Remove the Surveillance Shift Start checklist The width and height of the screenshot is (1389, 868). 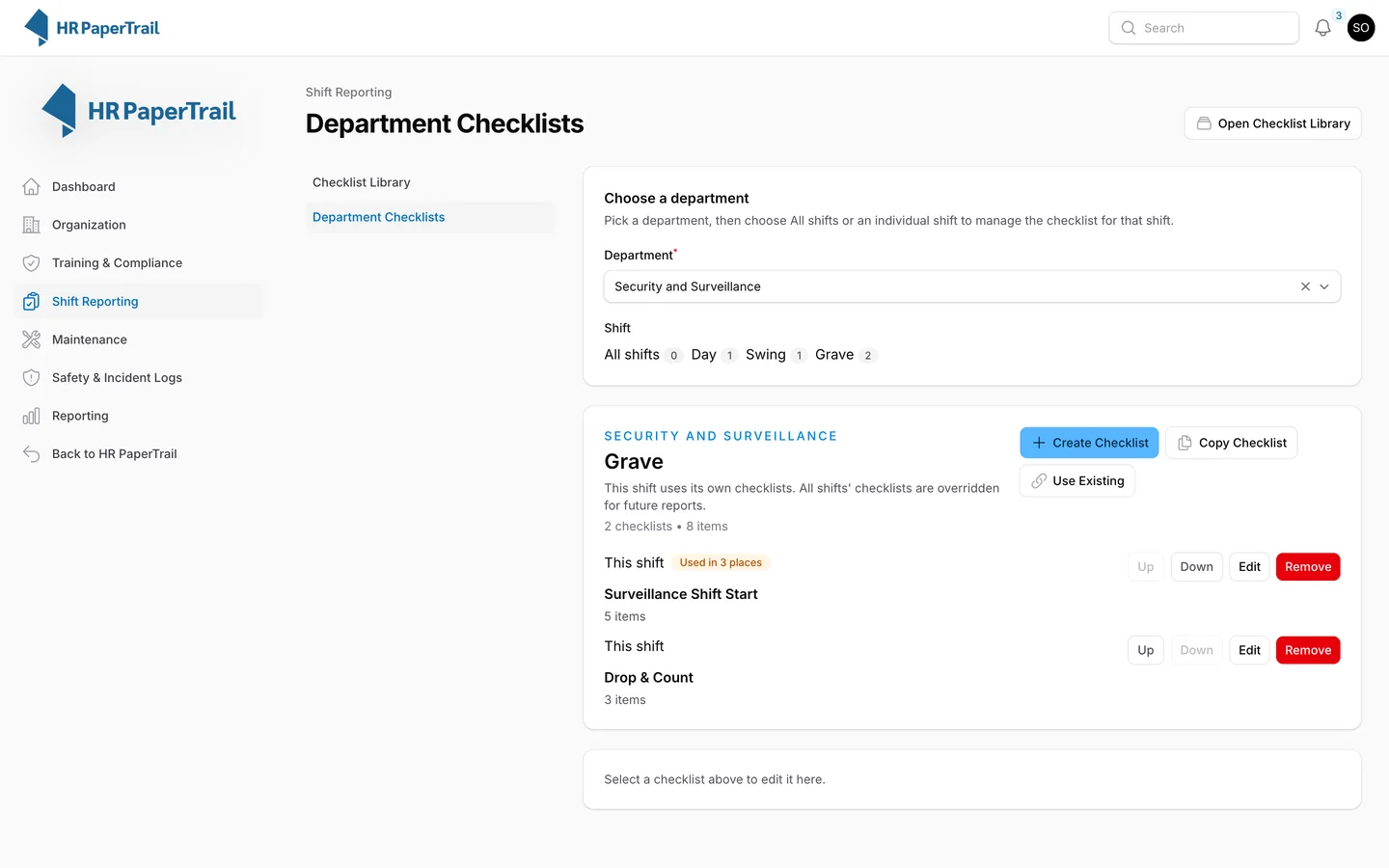point(1308,567)
